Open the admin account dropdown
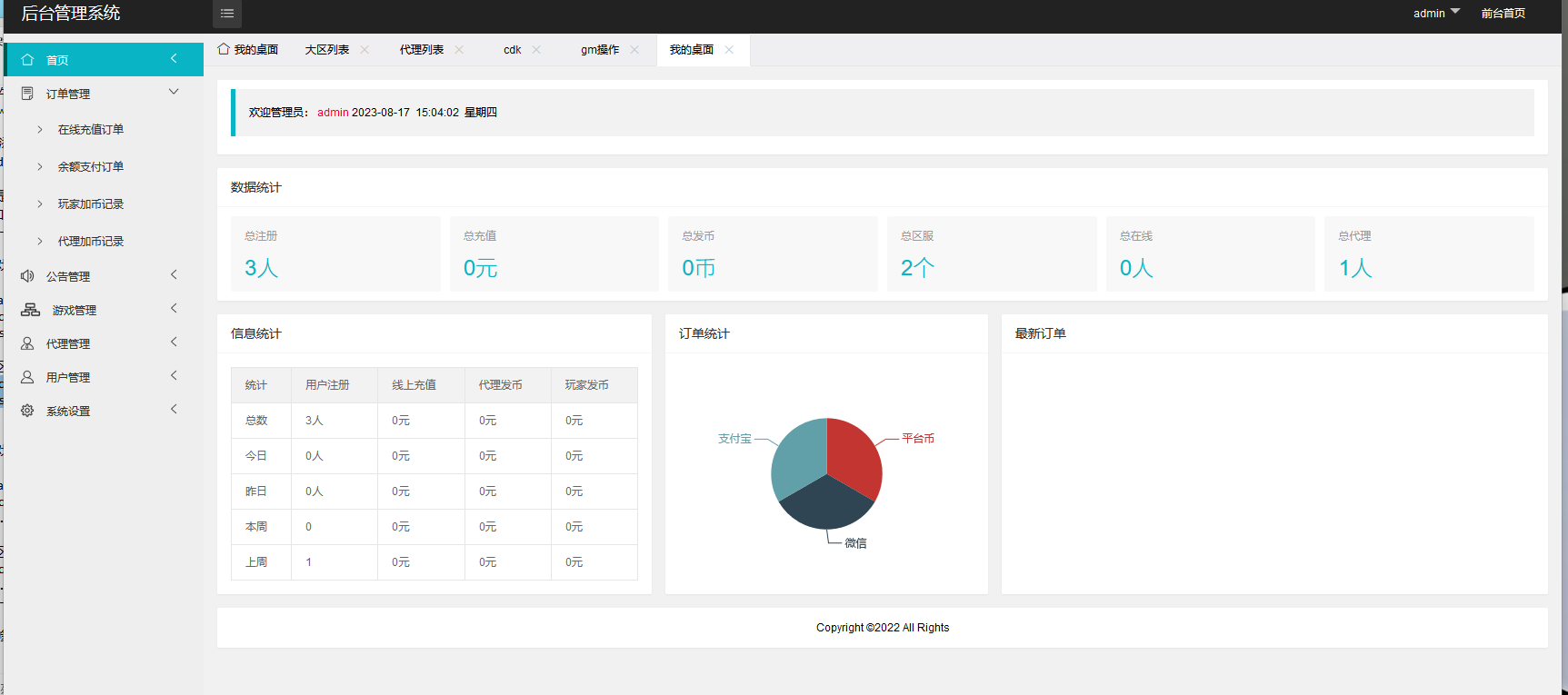This screenshot has height=695, width=1568. click(x=1436, y=13)
